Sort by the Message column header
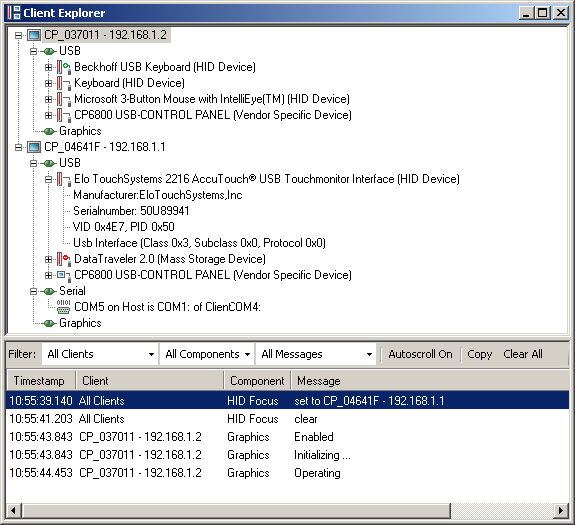This screenshot has width=575, height=525. point(430,381)
